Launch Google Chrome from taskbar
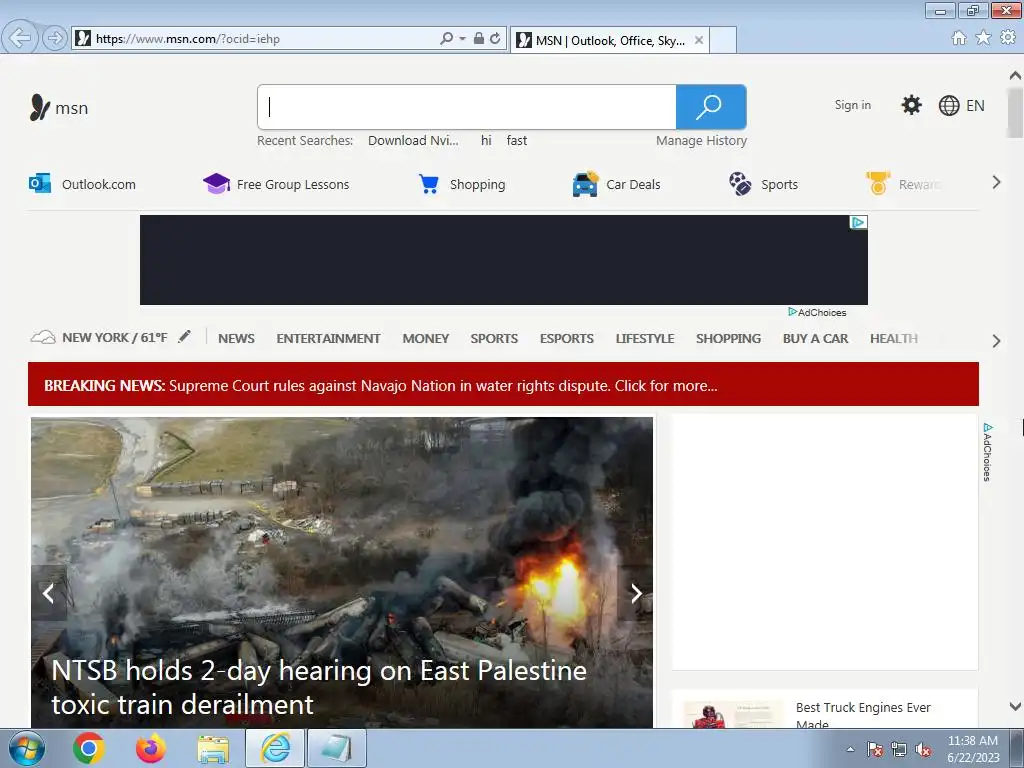1024x768 pixels. tap(89, 748)
